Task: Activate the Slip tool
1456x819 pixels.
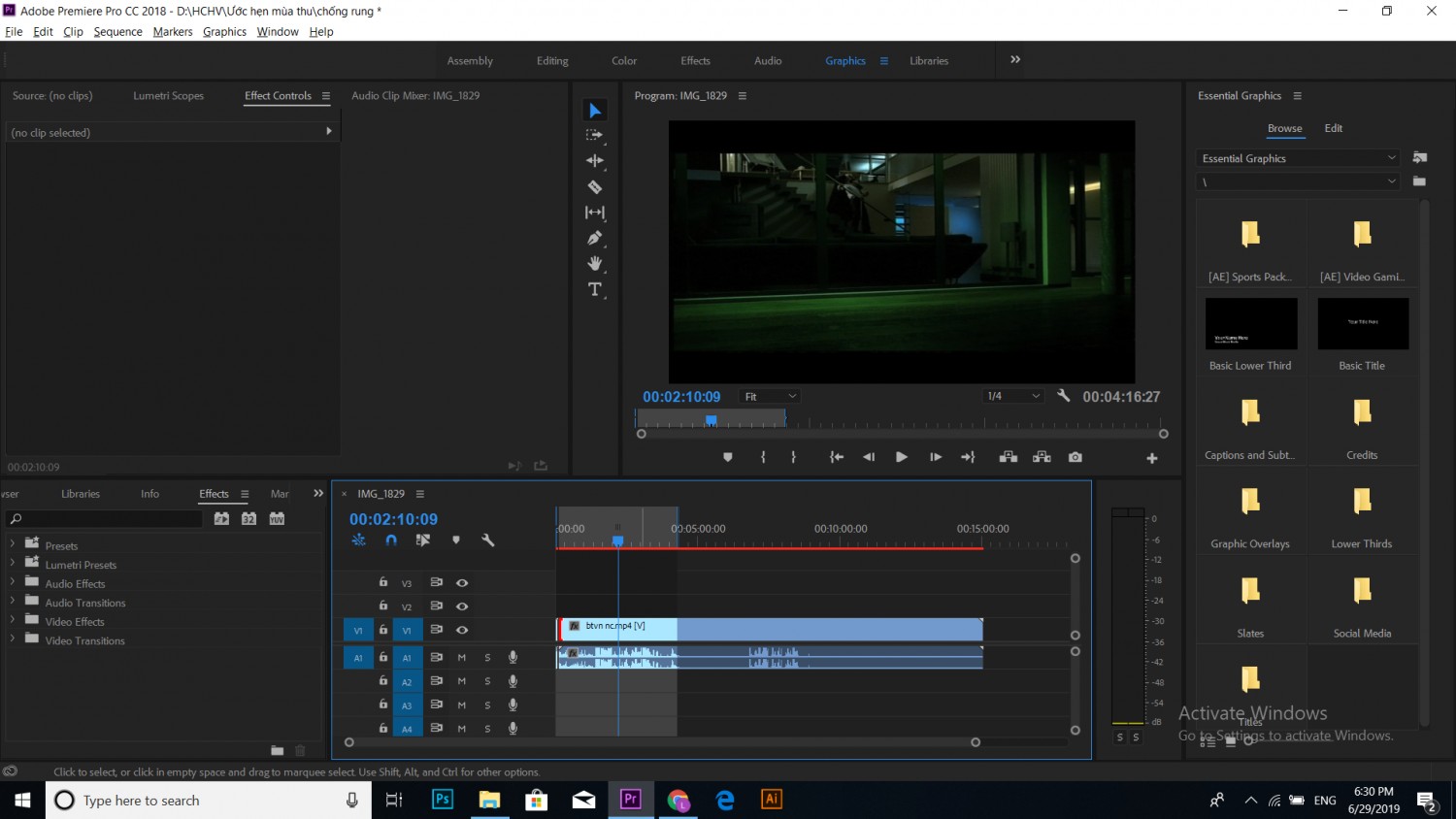Action: click(x=595, y=213)
